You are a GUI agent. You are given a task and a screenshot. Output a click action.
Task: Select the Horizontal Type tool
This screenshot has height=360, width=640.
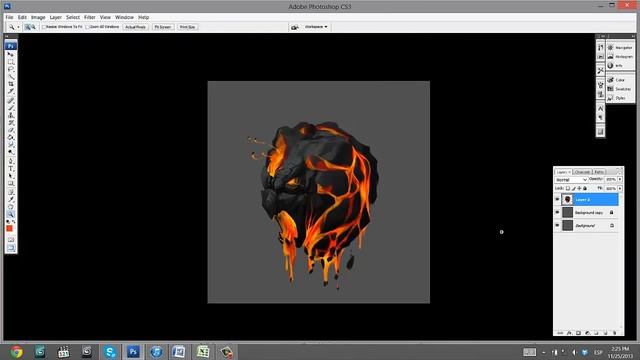coord(11,168)
